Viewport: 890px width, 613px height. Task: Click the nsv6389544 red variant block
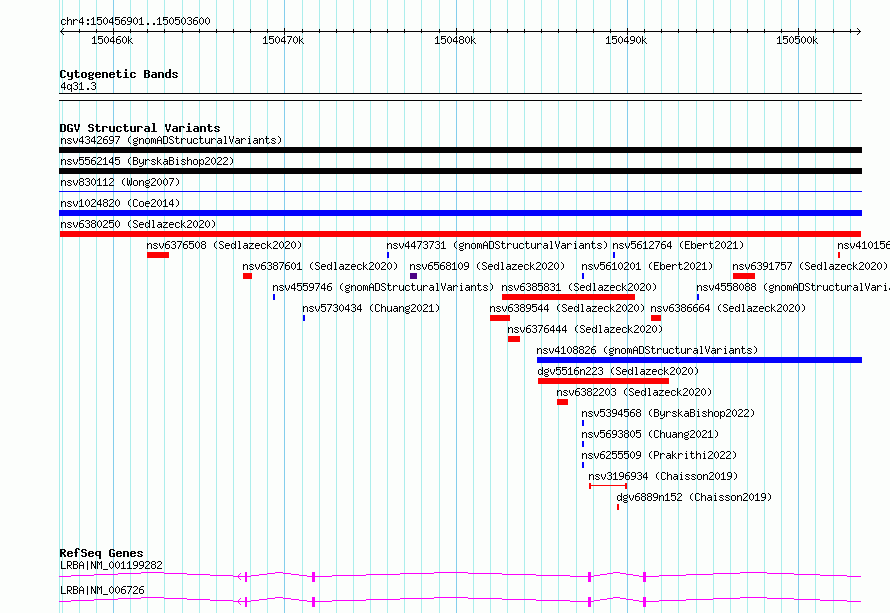500,318
